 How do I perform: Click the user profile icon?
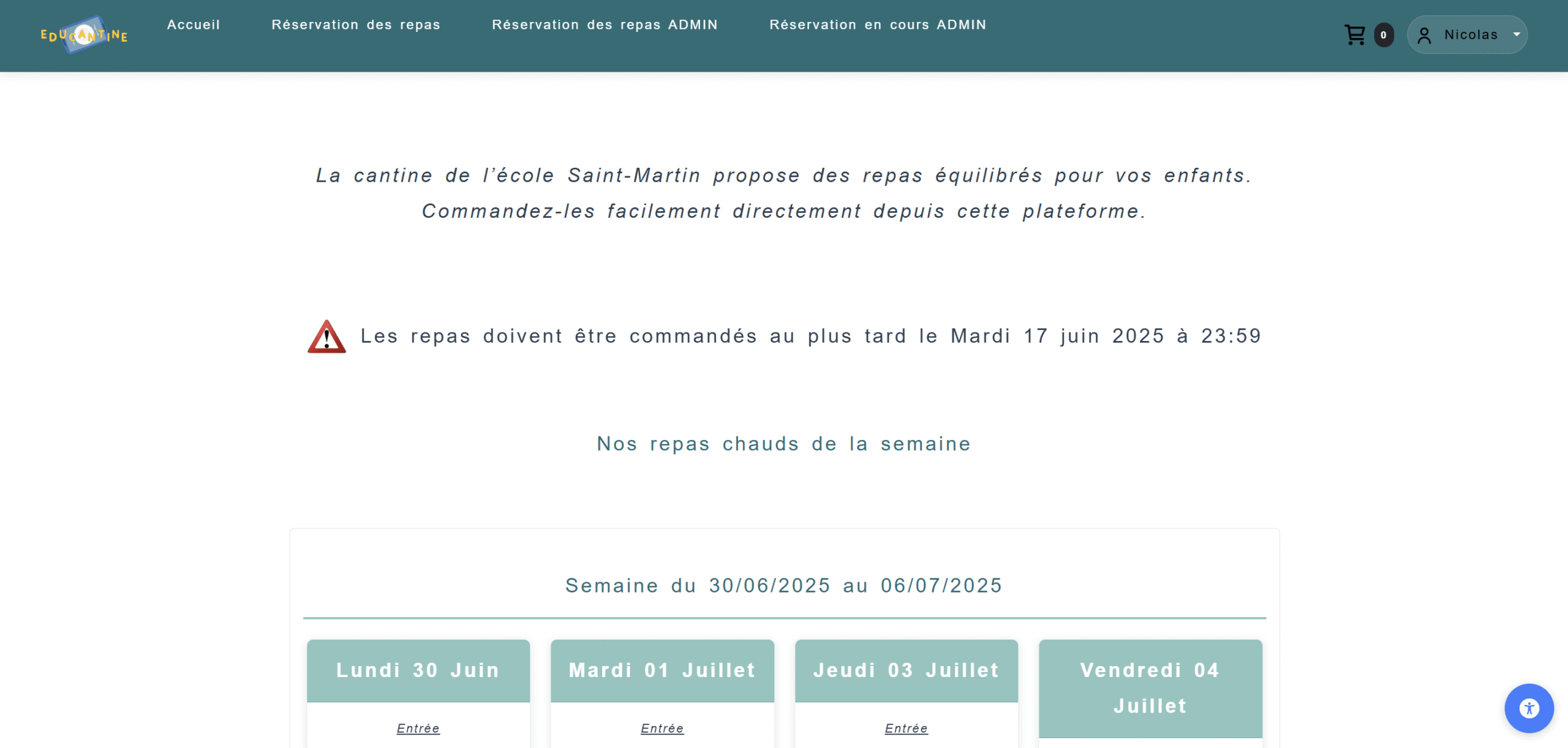tap(1424, 36)
